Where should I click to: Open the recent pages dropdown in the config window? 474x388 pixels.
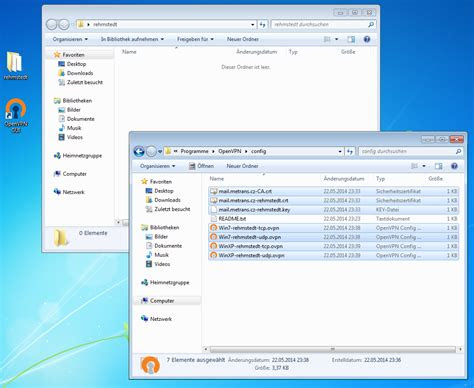point(160,152)
